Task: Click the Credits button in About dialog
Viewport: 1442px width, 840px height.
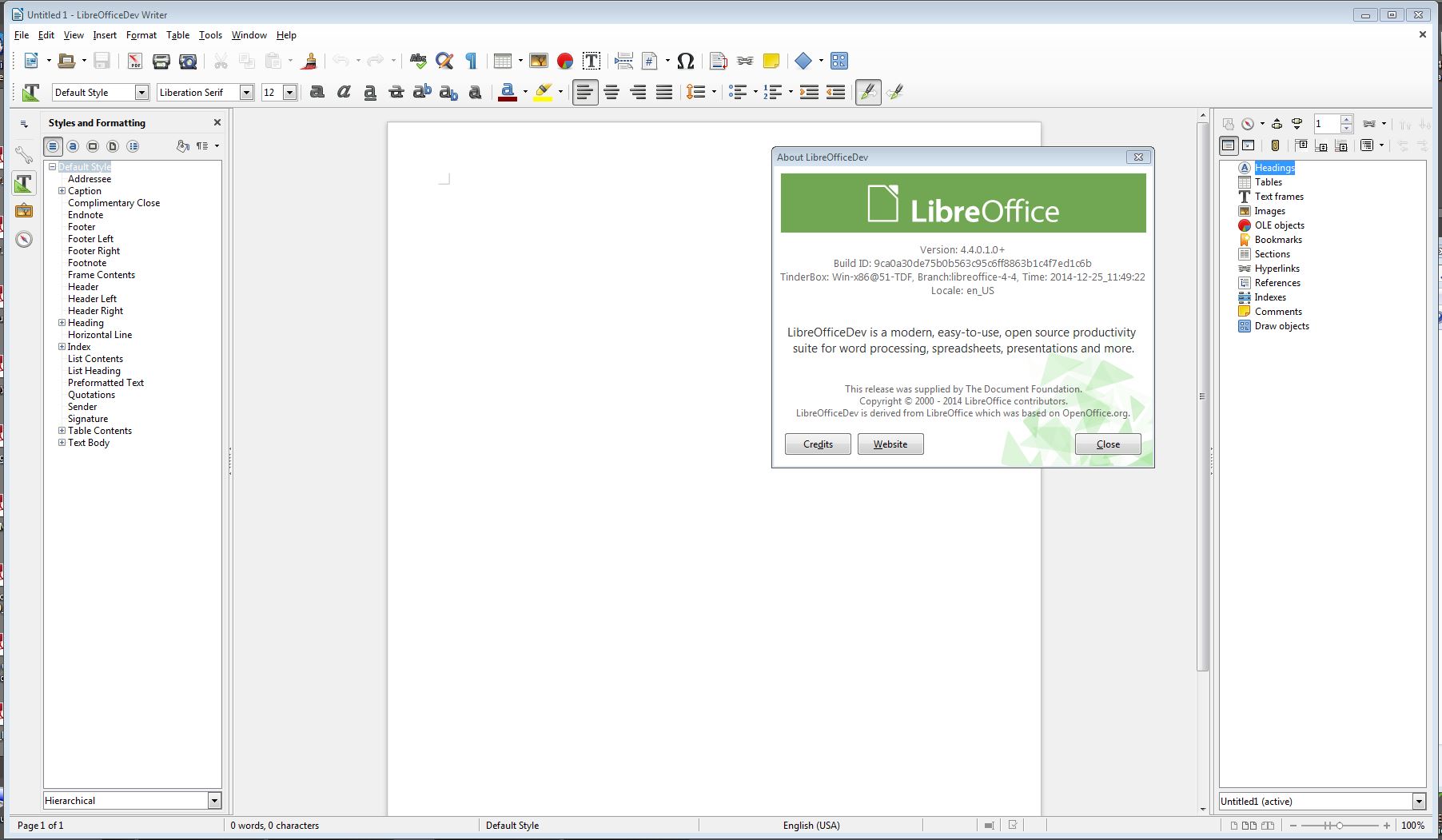Action: 817,444
